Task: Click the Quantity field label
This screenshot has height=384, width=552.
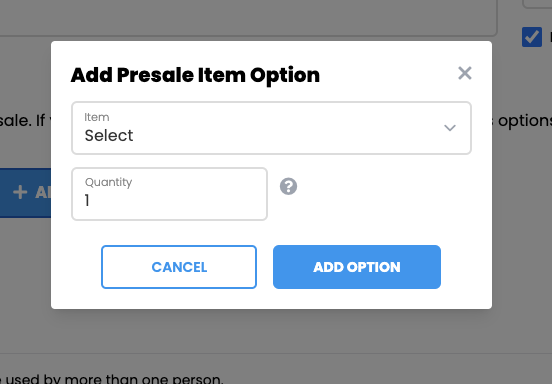Action: tap(108, 182)
